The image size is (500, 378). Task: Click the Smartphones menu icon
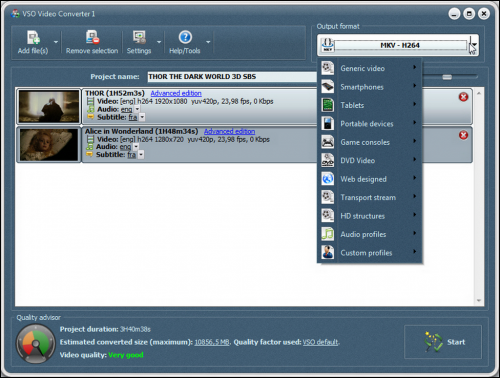click(328, 87)
